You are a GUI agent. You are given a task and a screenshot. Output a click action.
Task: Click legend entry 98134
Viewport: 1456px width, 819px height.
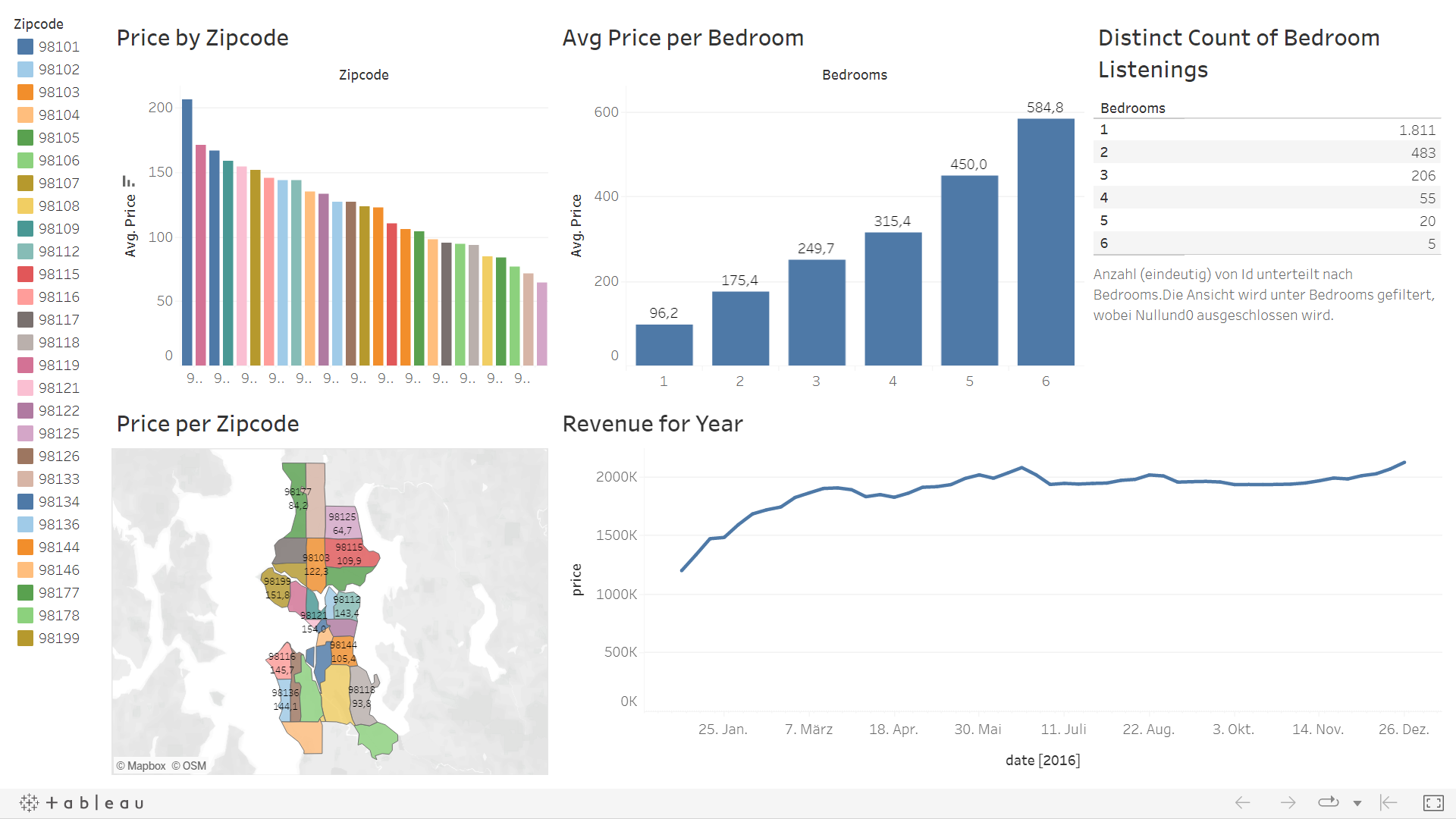coord(49,502)
